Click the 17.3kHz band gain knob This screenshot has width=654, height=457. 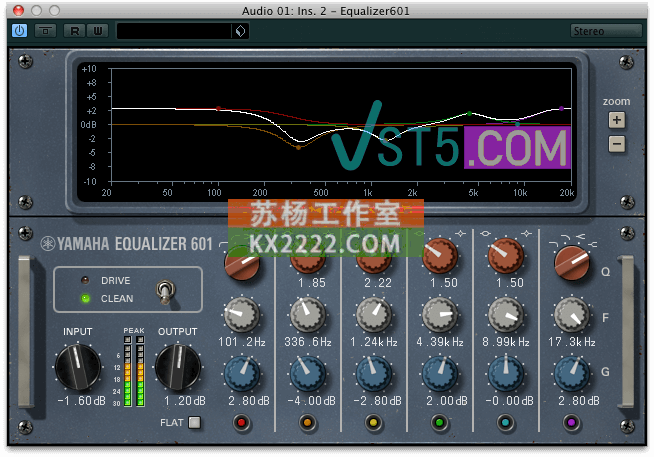point(571,374)
